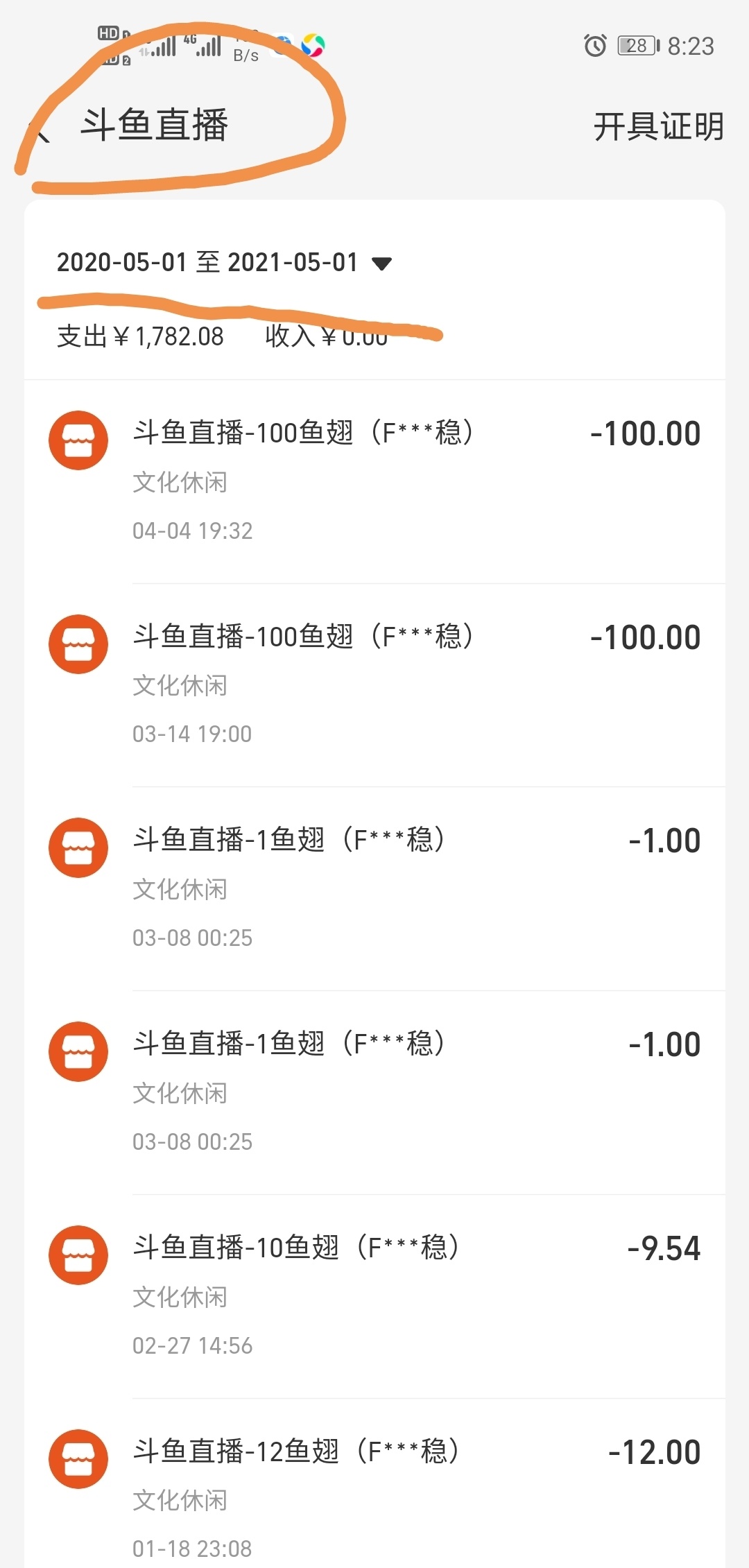Screen dimensions: 749x1568
Task: Tap the 8:23 clock in status bar
Action: coord(691,46)
